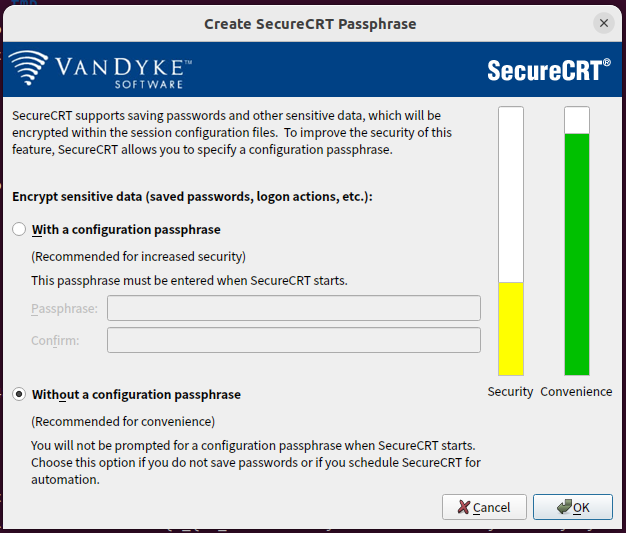The width and height of the screenshot is (626, 533).
Task: Click the 'Without a configuration passphrase' label text
Action: coord(136,394)
